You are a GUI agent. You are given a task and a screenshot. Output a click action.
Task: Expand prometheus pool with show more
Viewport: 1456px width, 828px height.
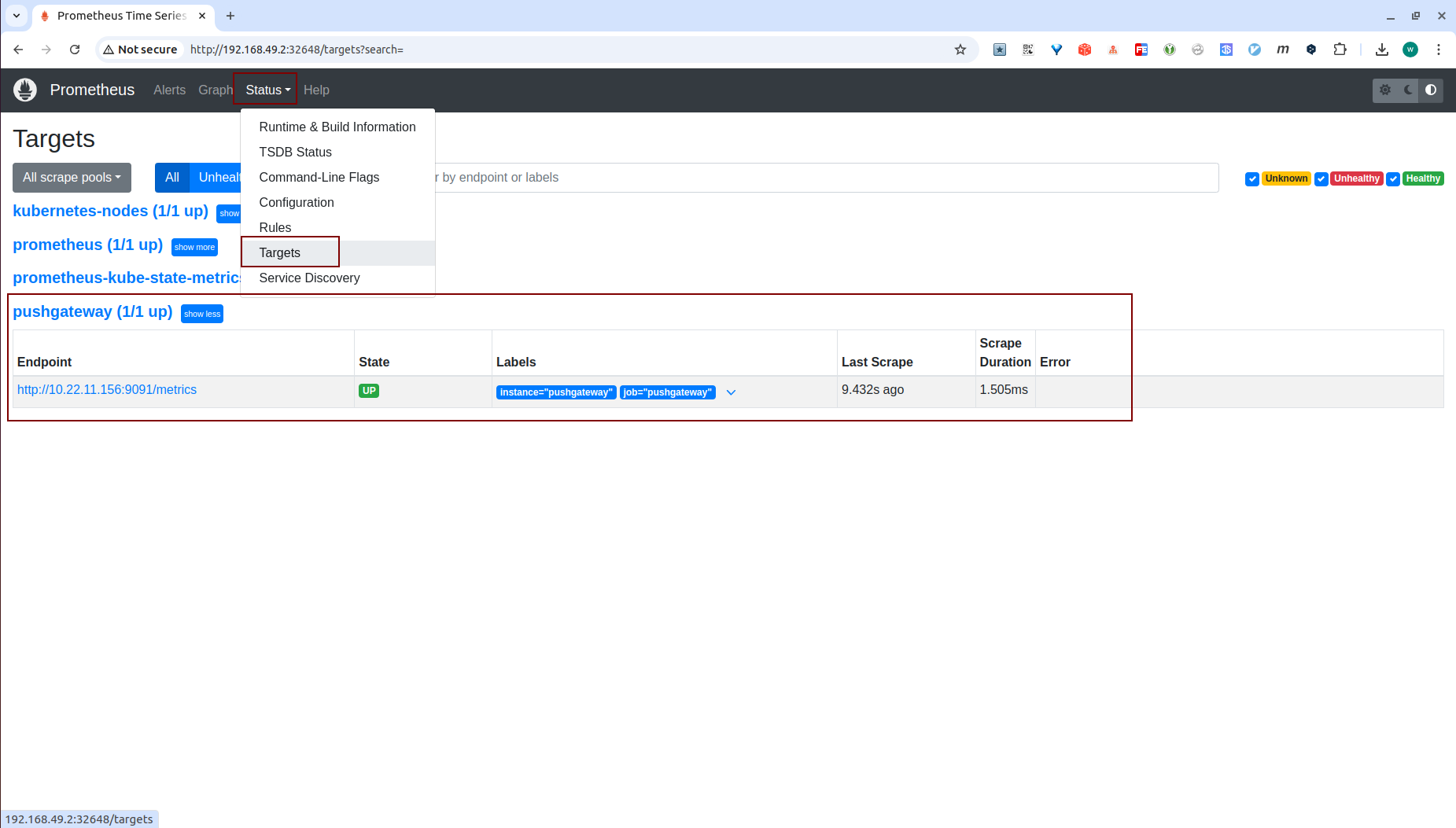click(194, 247)
